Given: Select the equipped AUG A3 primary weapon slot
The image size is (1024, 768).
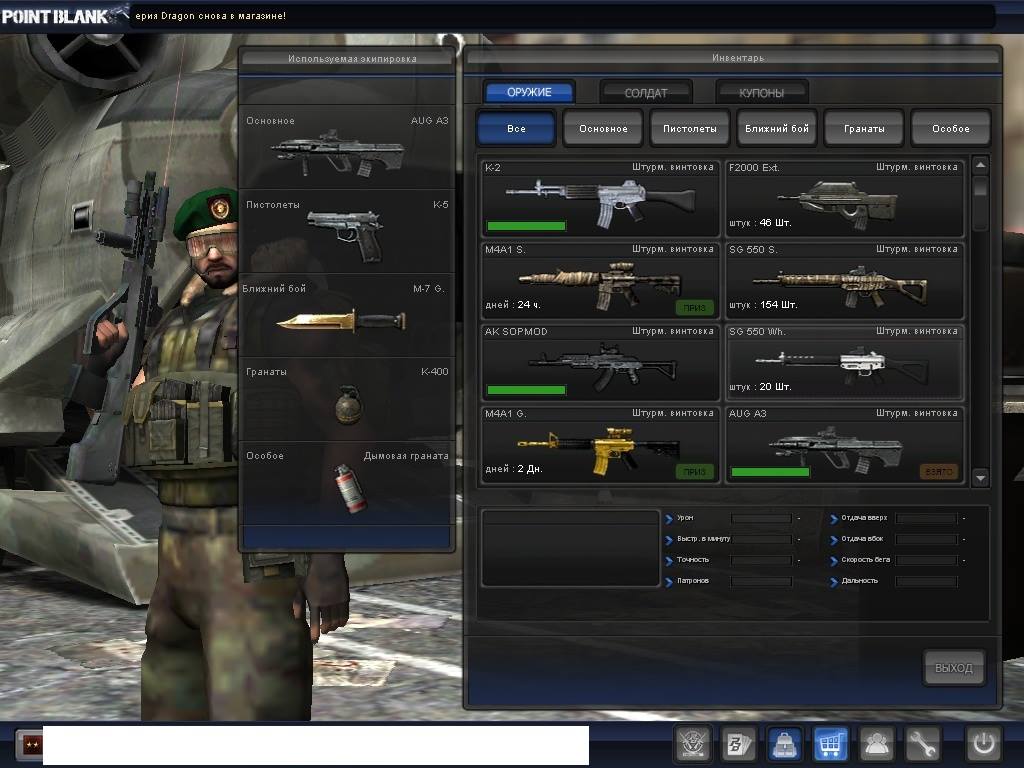Looking at the screenshot, I should [347, 148].
